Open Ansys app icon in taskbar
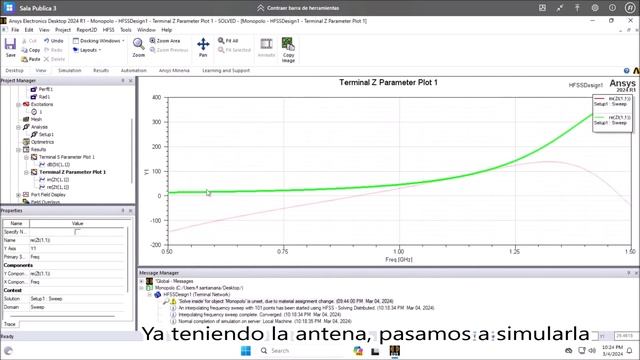The height and width of the screenshot is (360, 640). coord(395,351)
